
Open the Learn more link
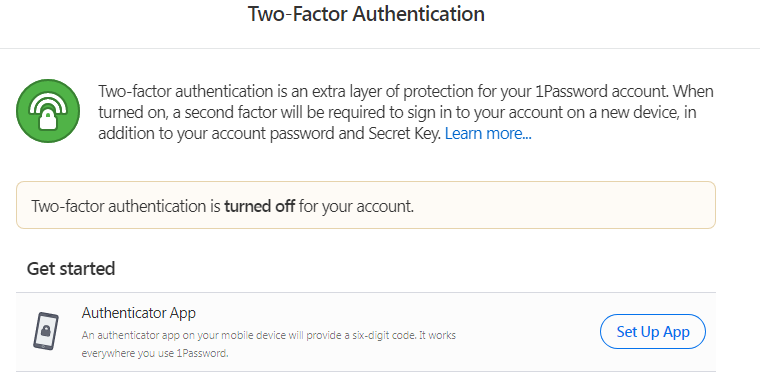pyautogui.click(x=488, y=133)
